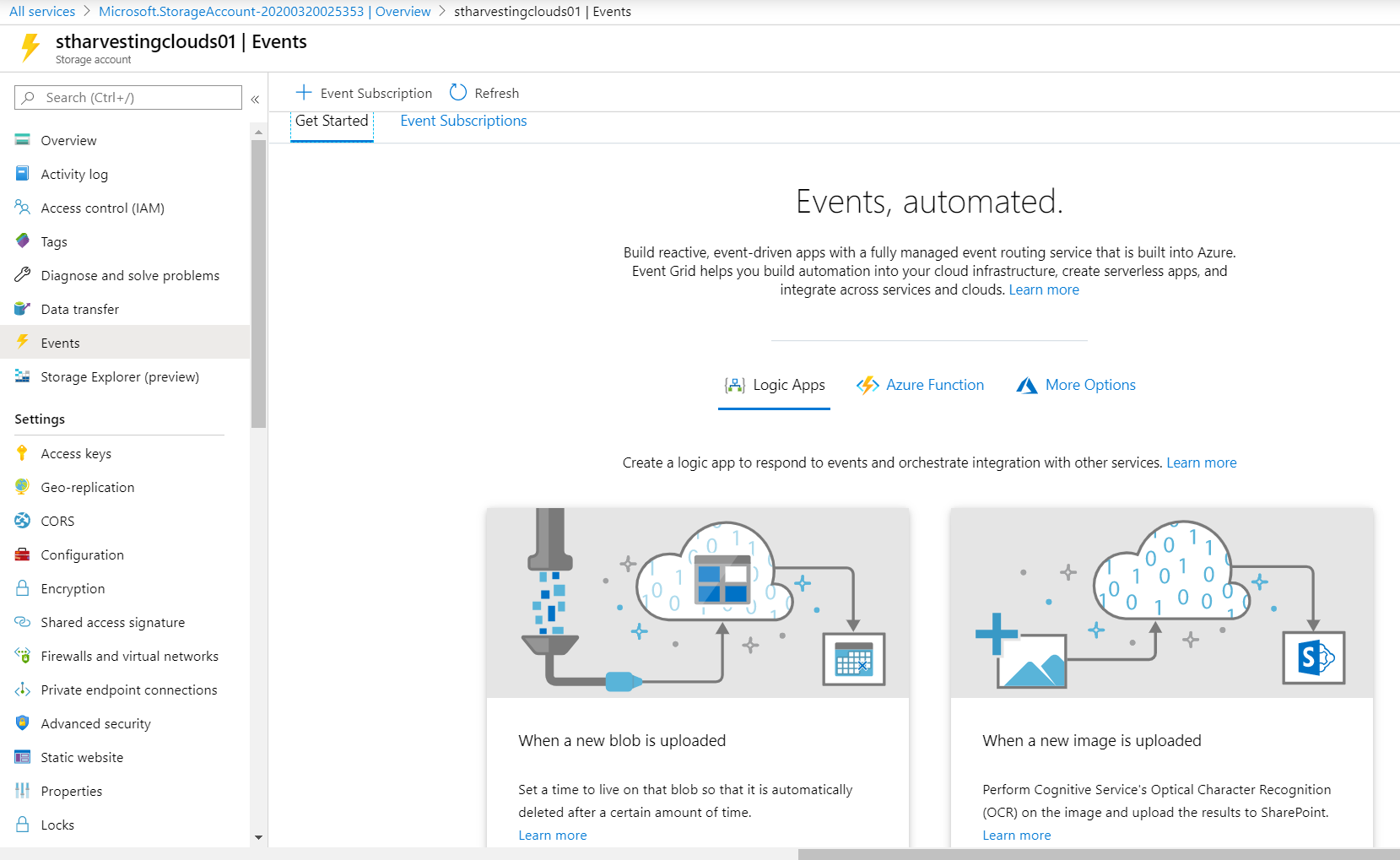Click the Advanced security shield icon
Image resolution: width=1400 pixels, height=860 pixels.
[23, 723]
